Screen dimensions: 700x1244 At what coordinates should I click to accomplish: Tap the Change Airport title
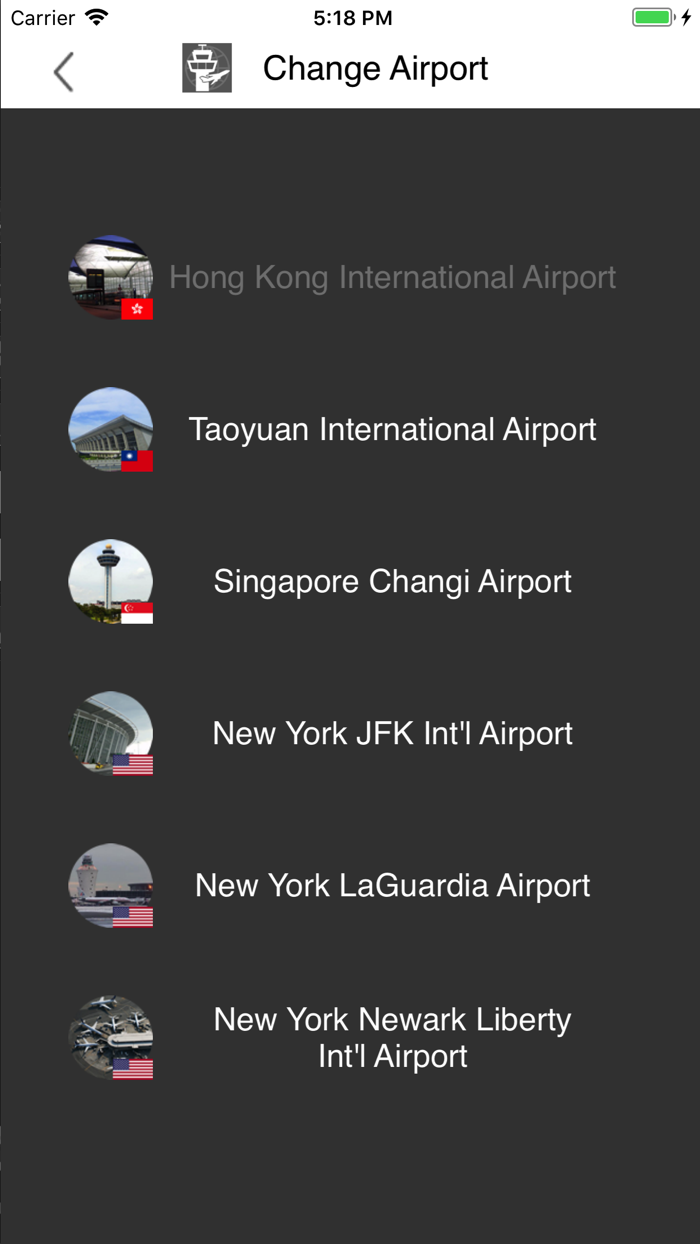coord(376,68)
